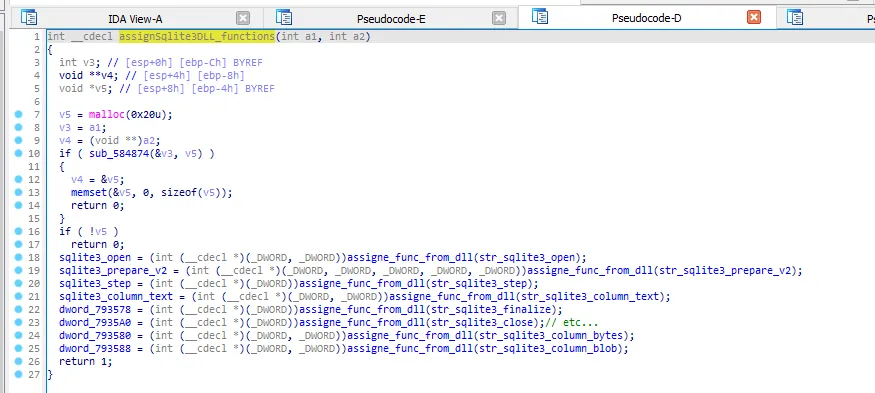Click the 'return 0;' statement on line 17
The height and width of the screenshot is (393, 875).
click(x=98, y=244)
